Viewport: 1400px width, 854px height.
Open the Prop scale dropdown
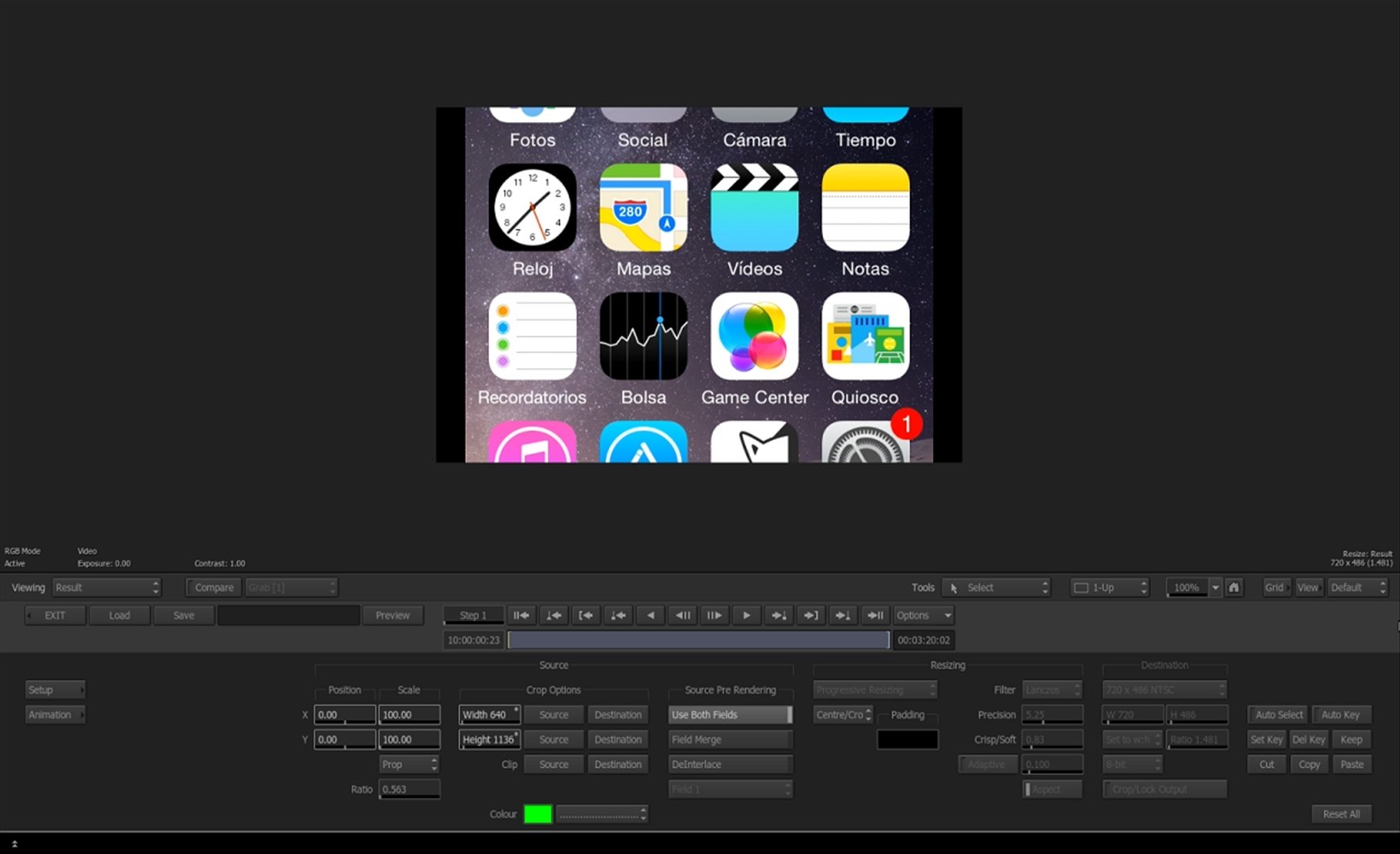click(409, 765)
